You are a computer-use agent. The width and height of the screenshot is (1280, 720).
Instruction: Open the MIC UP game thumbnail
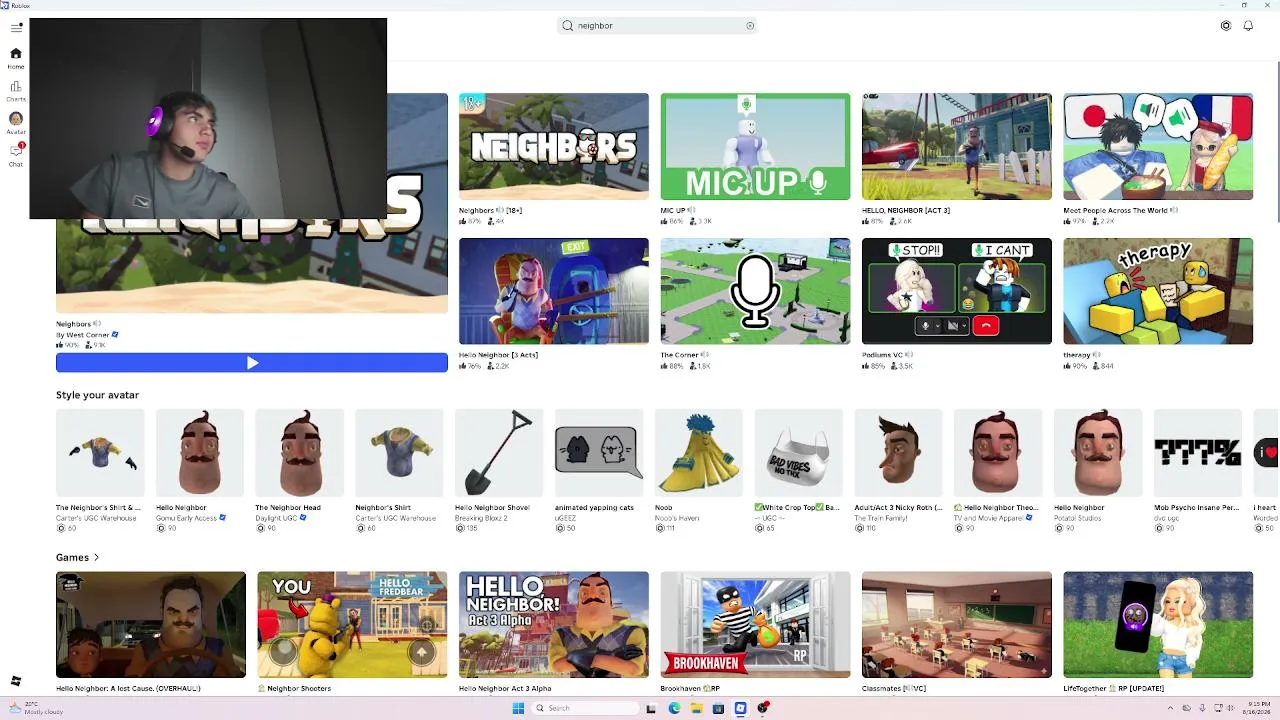(755, 146)
